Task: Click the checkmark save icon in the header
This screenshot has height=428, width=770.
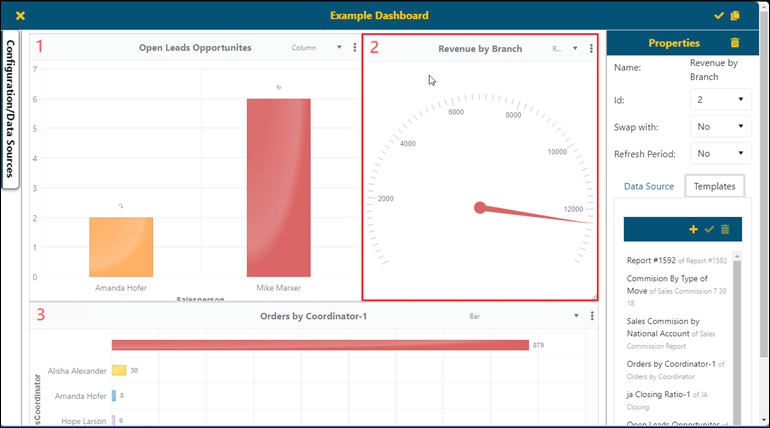Action: 719,16
